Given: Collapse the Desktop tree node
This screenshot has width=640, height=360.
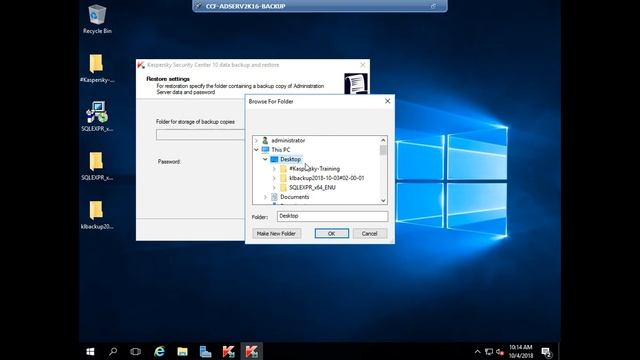Looking at the screenshot, I should click(265, 159).
